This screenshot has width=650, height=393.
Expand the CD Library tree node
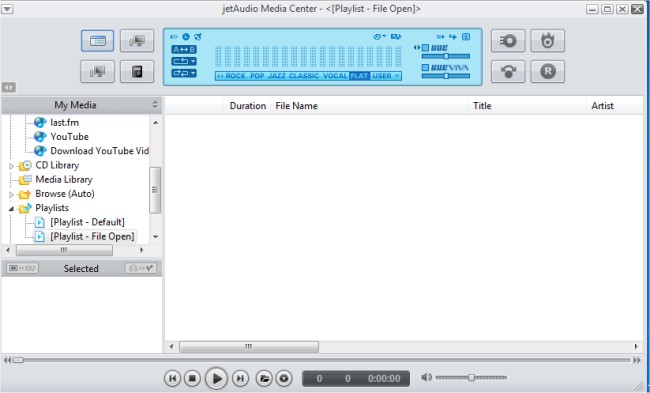[11, 166]
